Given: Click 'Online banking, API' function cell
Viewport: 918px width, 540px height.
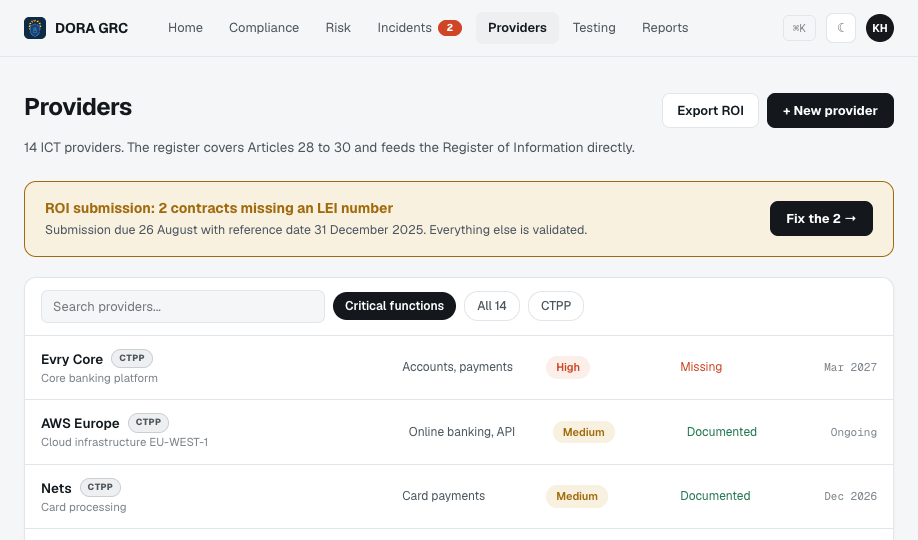Looking at the screenshot, I should pos(462,432).
